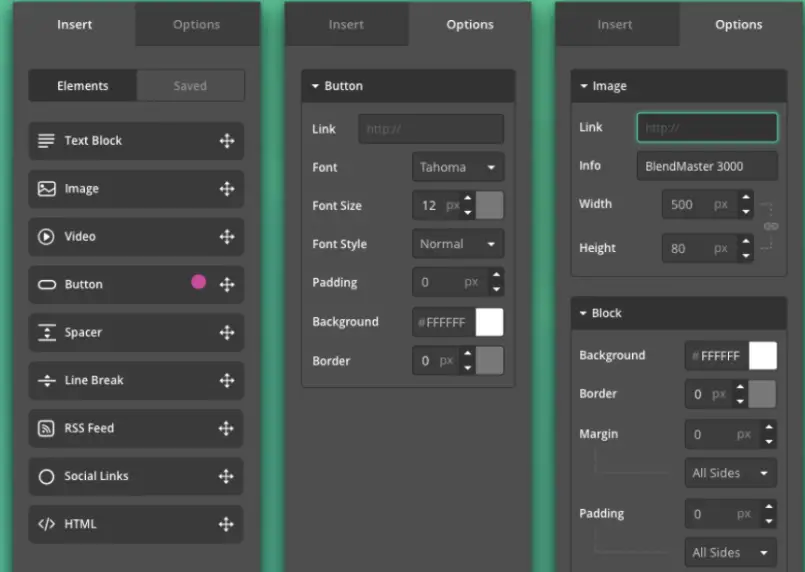The width and height of the screenshot is (805, 572).
Task: Select the Elements sub-tab
Action: (x=83, y=86)
